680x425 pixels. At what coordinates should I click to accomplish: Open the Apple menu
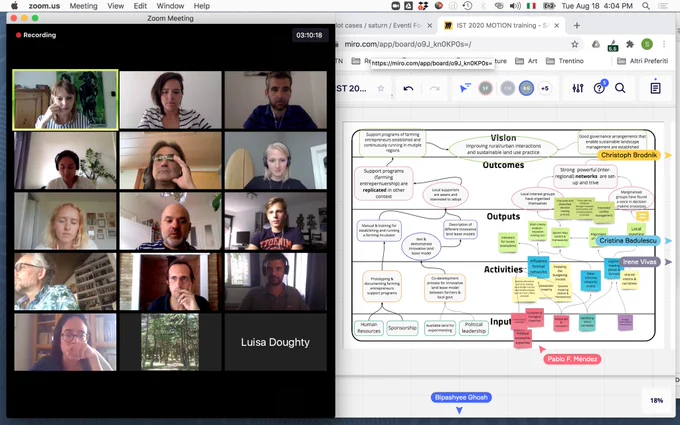[x=14, y=6]
